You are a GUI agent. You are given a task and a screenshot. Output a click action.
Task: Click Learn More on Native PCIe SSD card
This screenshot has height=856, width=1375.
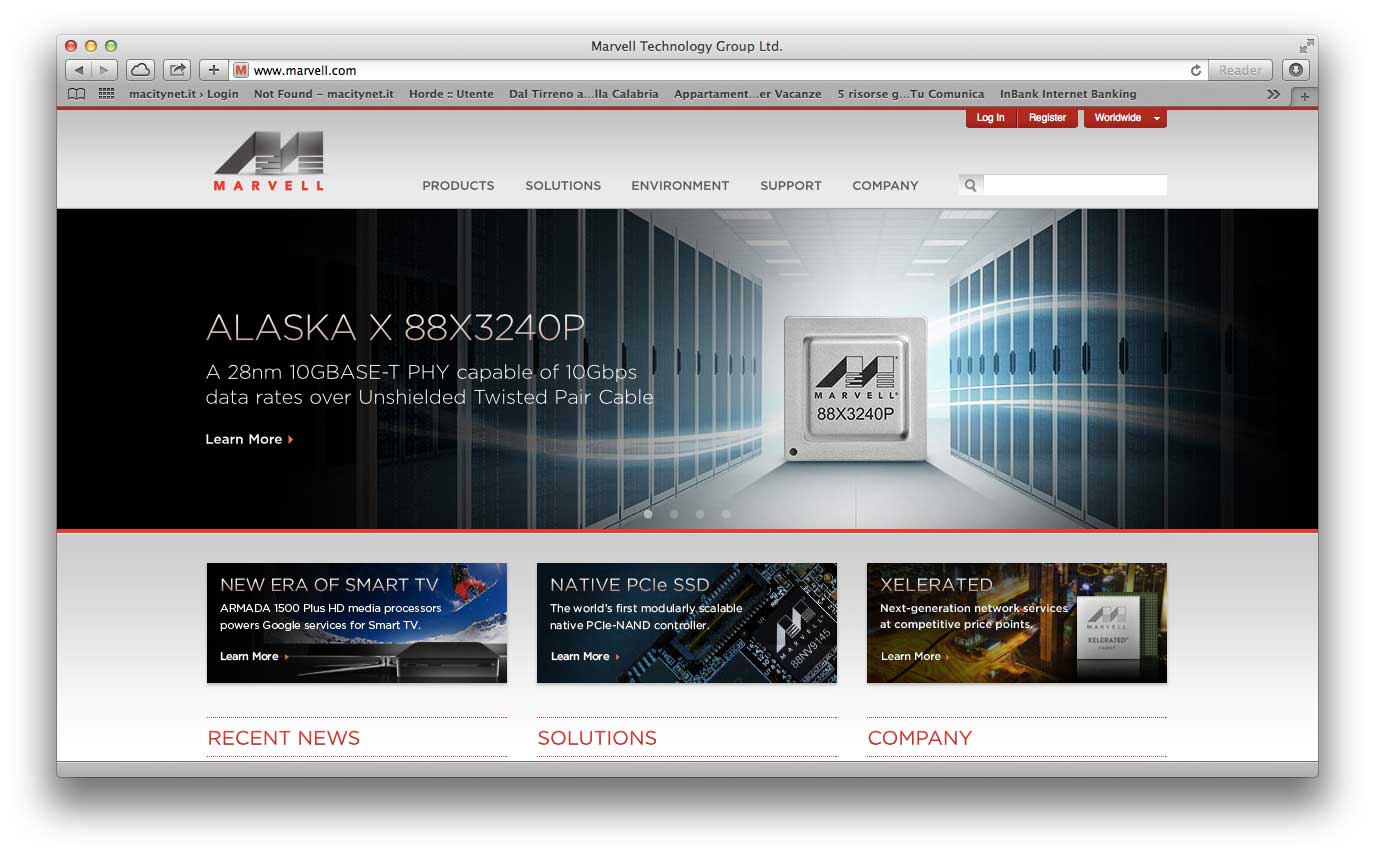585,656
